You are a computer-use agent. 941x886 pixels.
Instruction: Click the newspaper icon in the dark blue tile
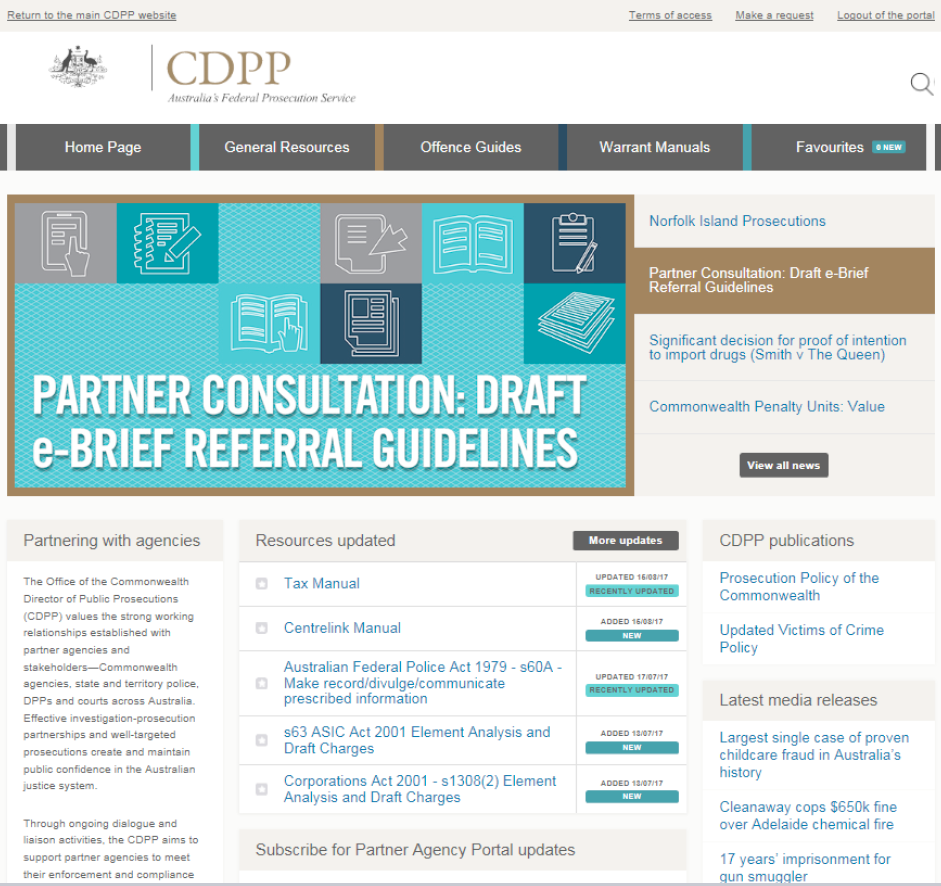371,323
